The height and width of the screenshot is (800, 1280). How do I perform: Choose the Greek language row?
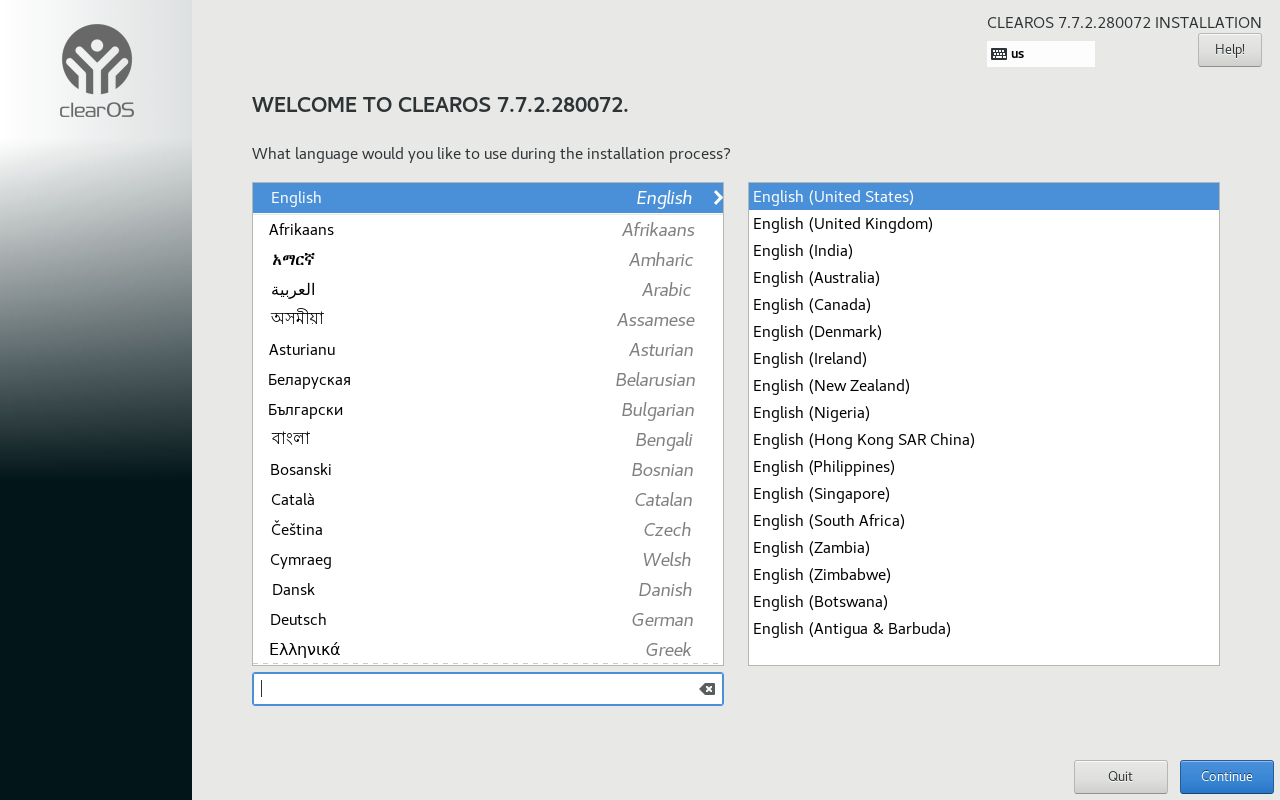488,650
